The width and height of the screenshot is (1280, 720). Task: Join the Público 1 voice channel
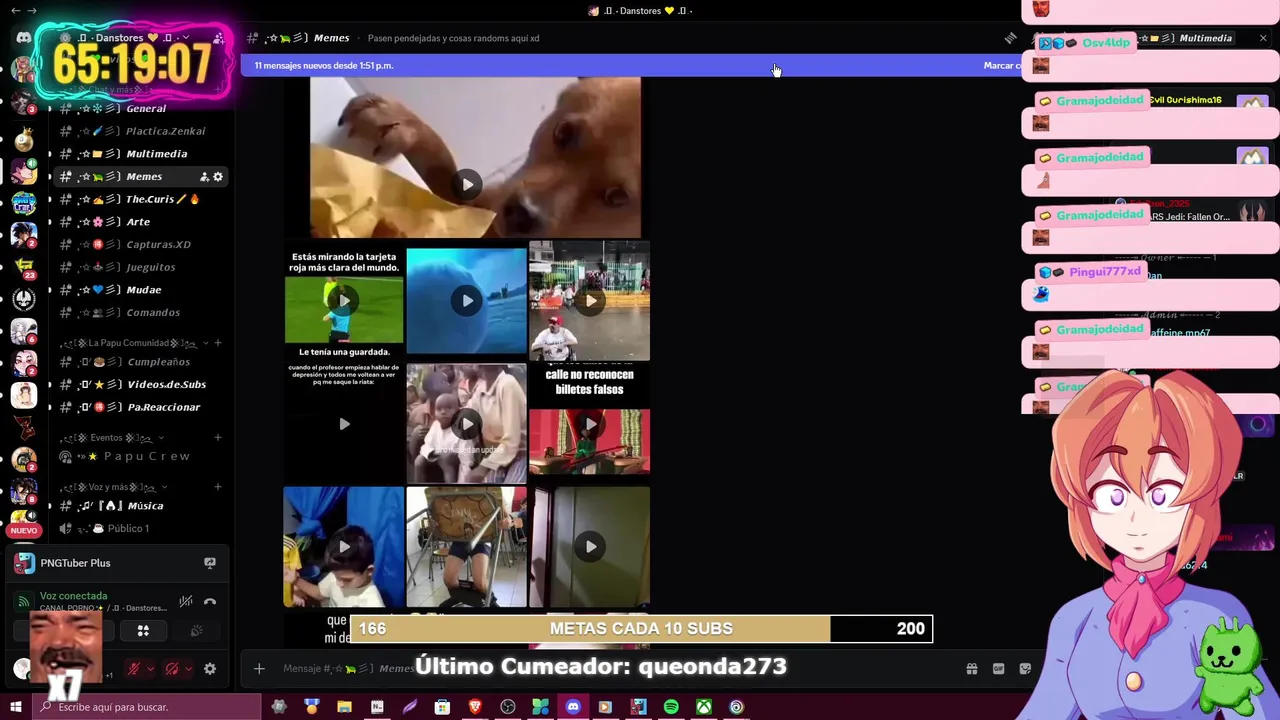pos(142,529)
